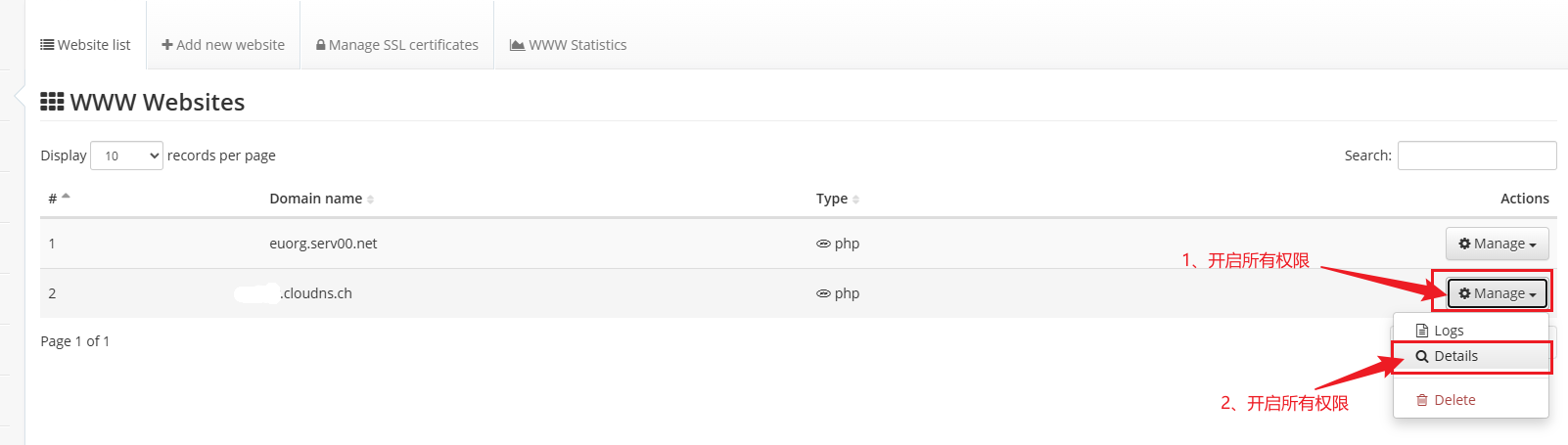This screenshot has height=445, width=1568.
Task: Click the list icon beside Website list
Action: 47,45
